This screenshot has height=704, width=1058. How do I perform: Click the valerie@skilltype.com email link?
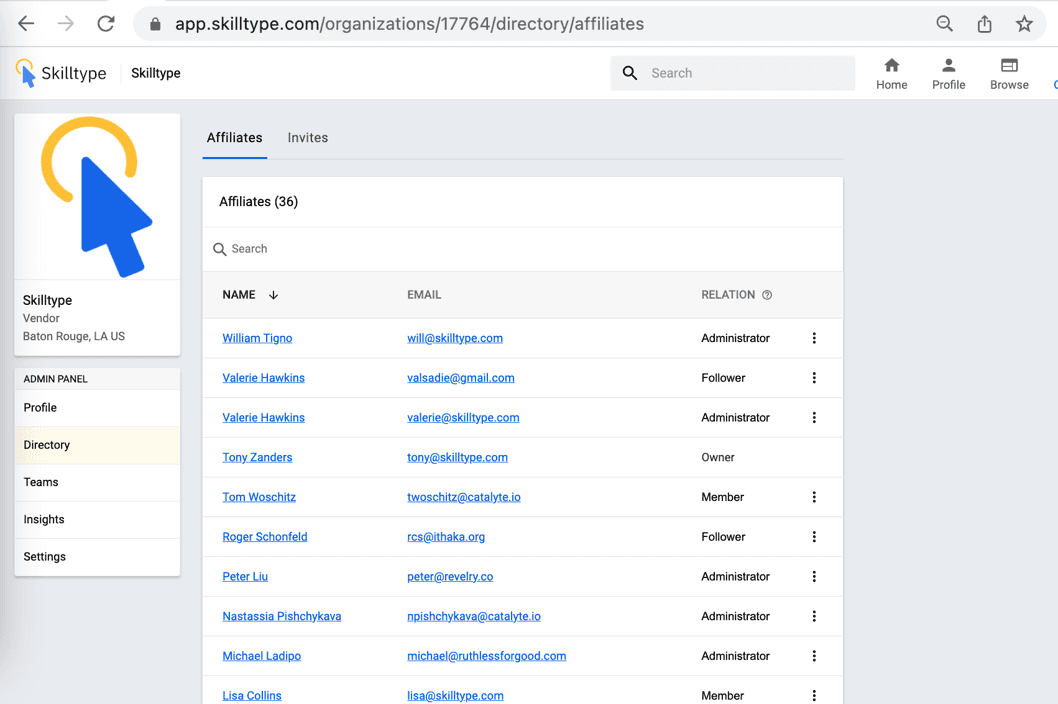463,418
